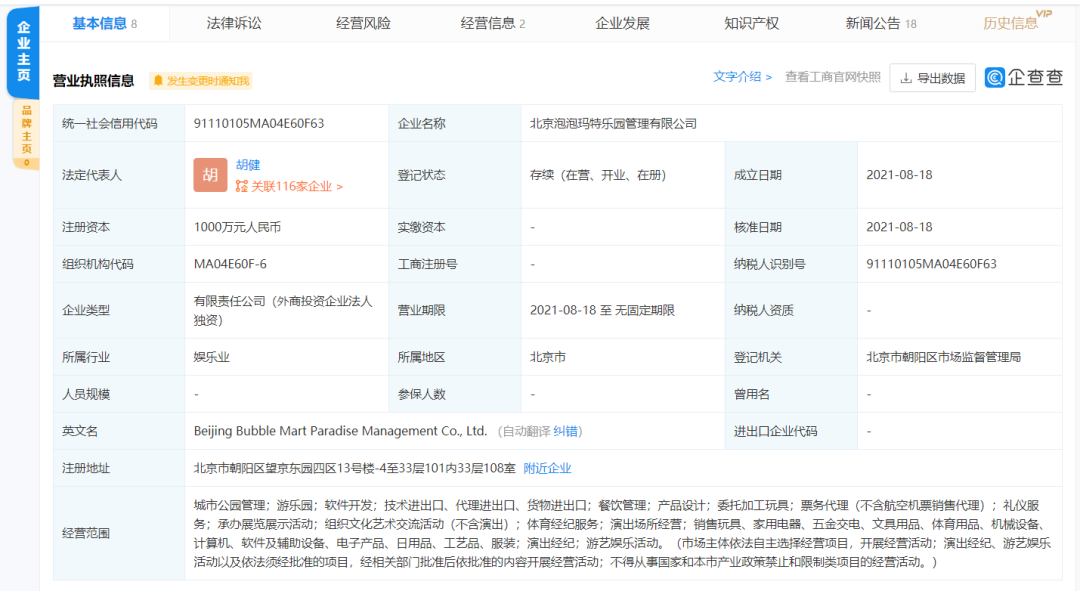
Task: Click the registered address 北京市朝阳区望京东园 text
Action: click(355, 468)
